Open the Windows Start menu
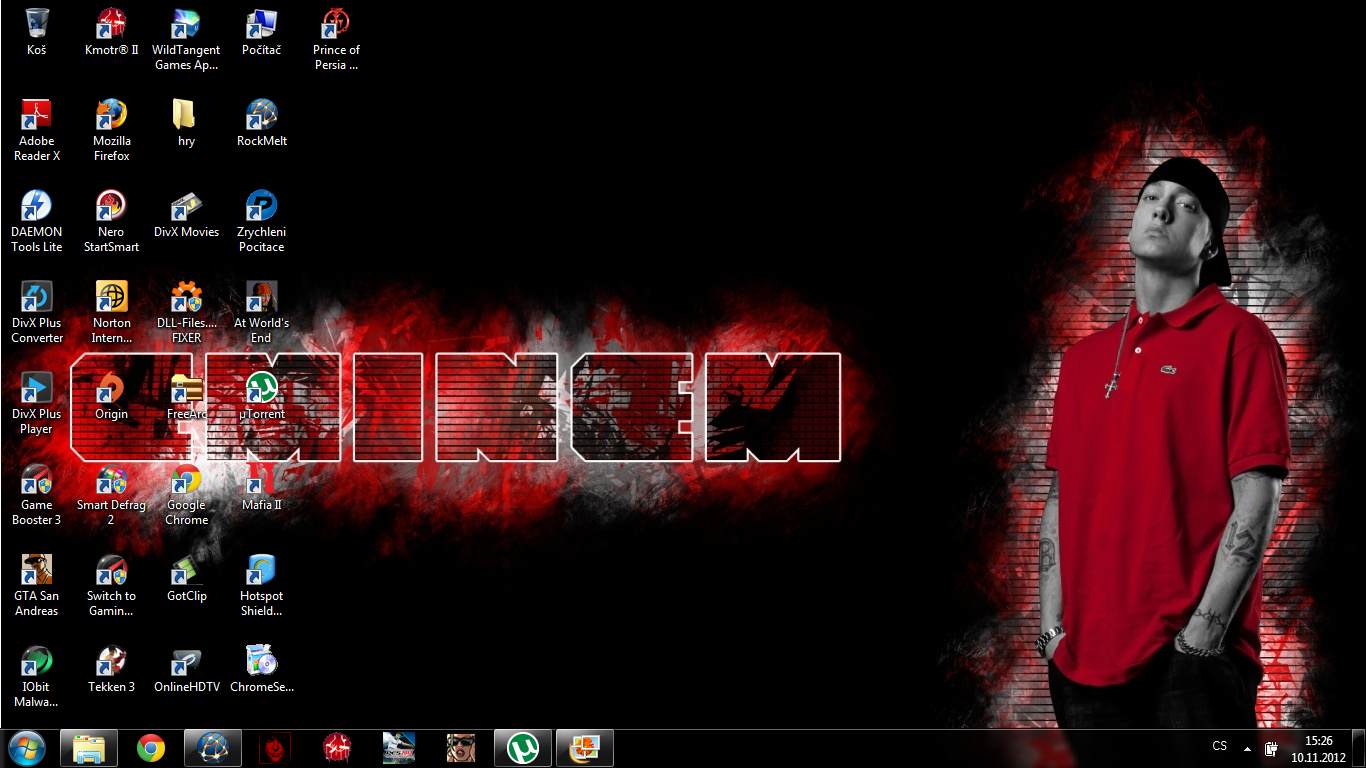The width and height of the screenshot is (1366, 768). (26, 748)
